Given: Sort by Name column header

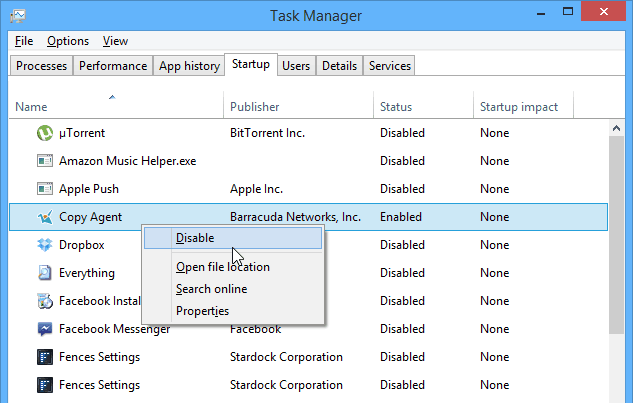Looking at the screenshot, I should [x=116, y=106].
